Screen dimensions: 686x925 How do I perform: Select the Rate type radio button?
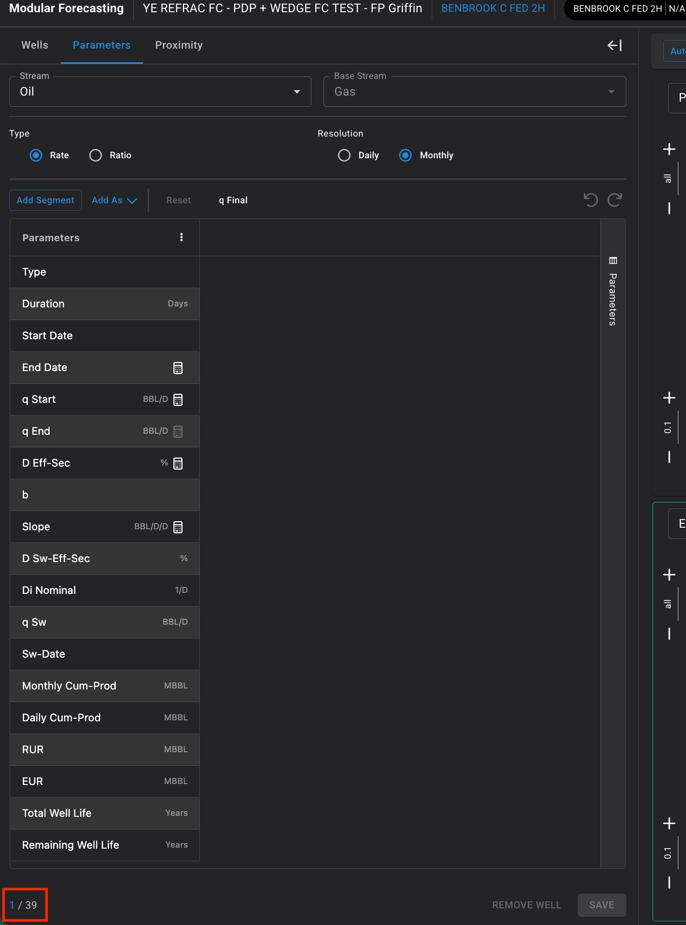[x=36, y=155]
